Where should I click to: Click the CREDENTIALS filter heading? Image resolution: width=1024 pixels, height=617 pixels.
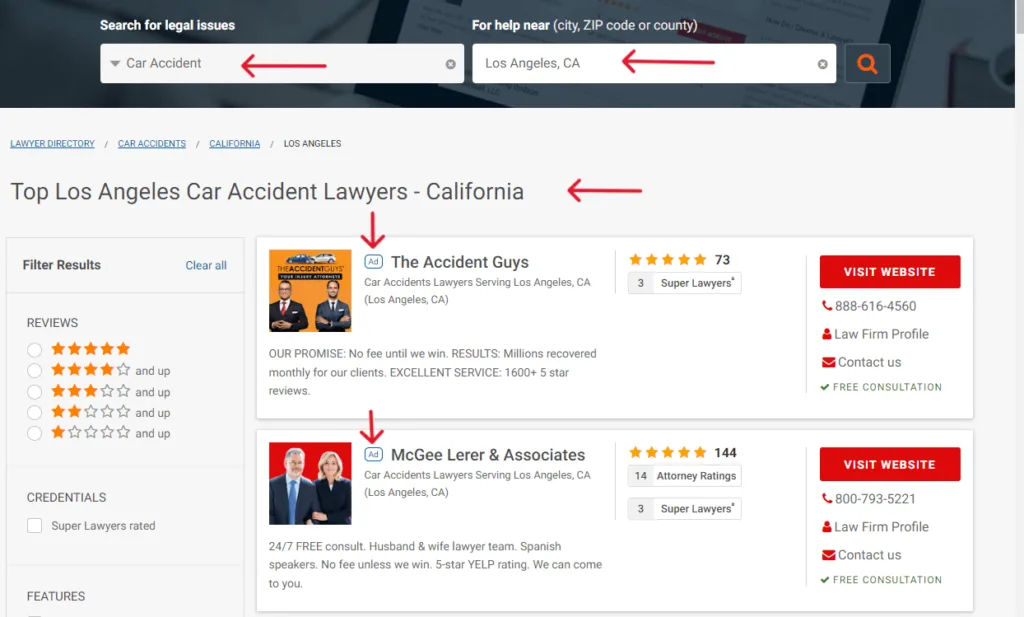point(66,498)
